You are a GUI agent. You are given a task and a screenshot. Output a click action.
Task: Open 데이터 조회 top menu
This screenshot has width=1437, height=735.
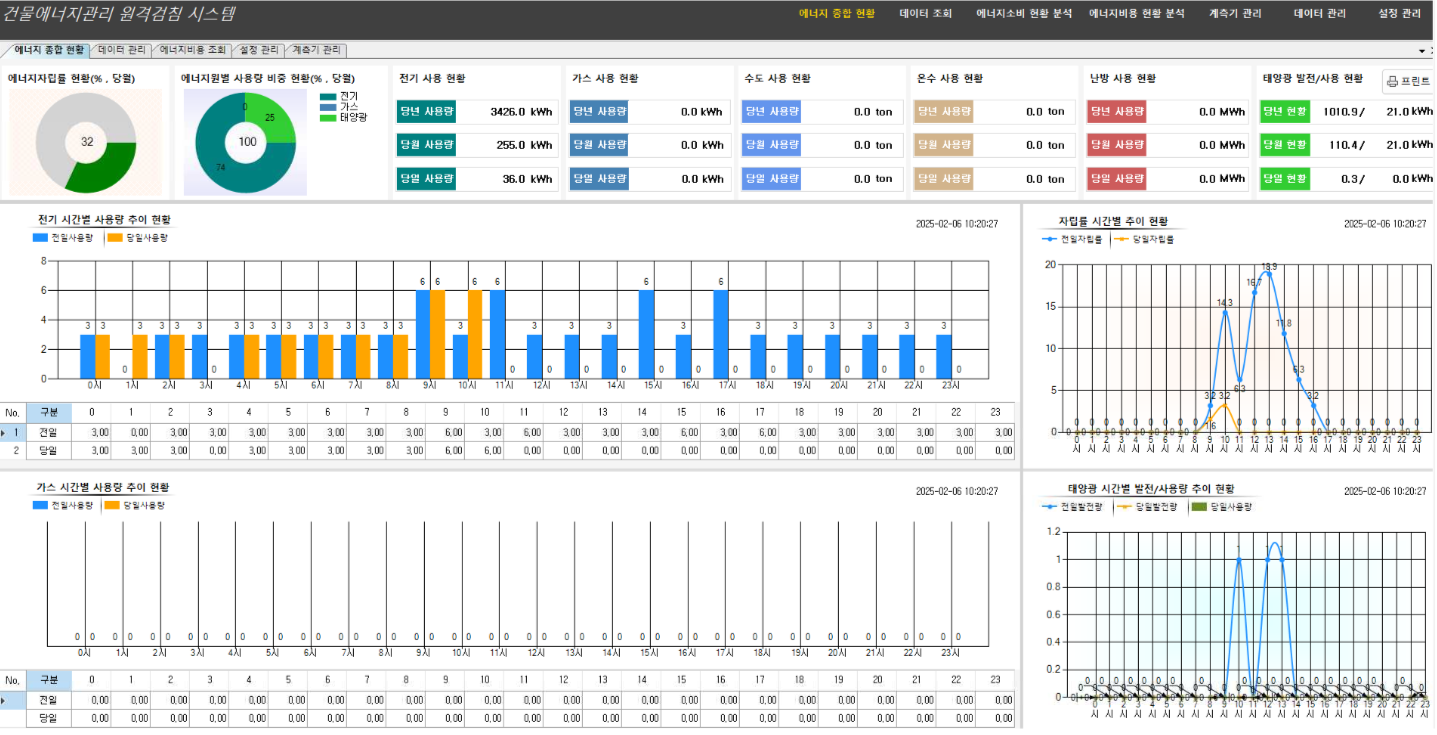click(926, 14)
